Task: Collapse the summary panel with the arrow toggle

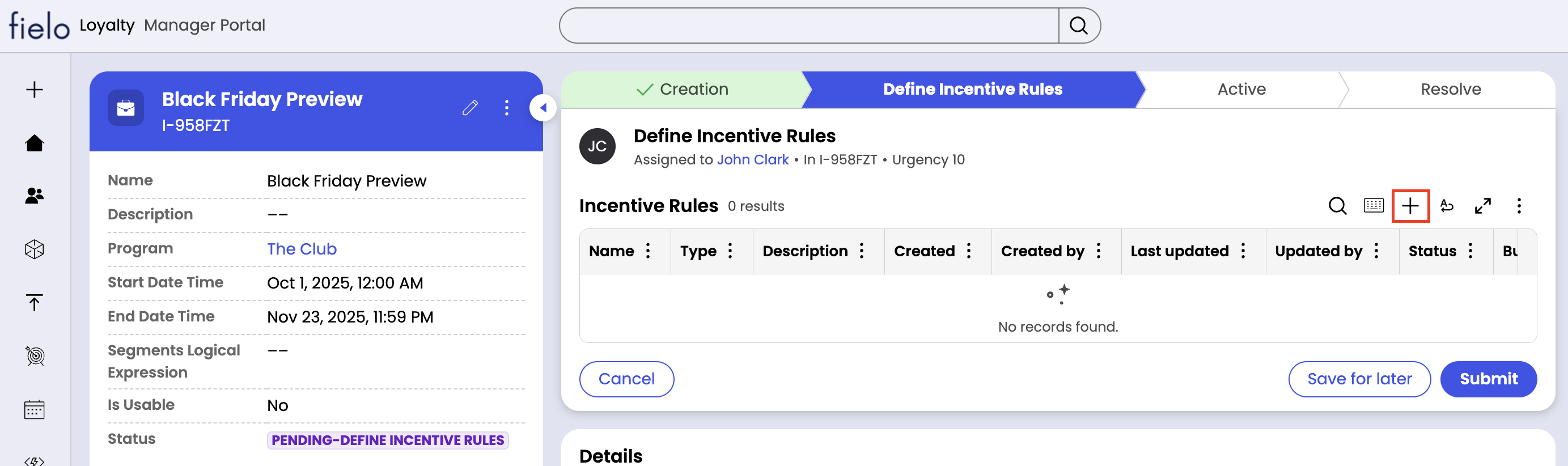Action: [x=543, y=108]
